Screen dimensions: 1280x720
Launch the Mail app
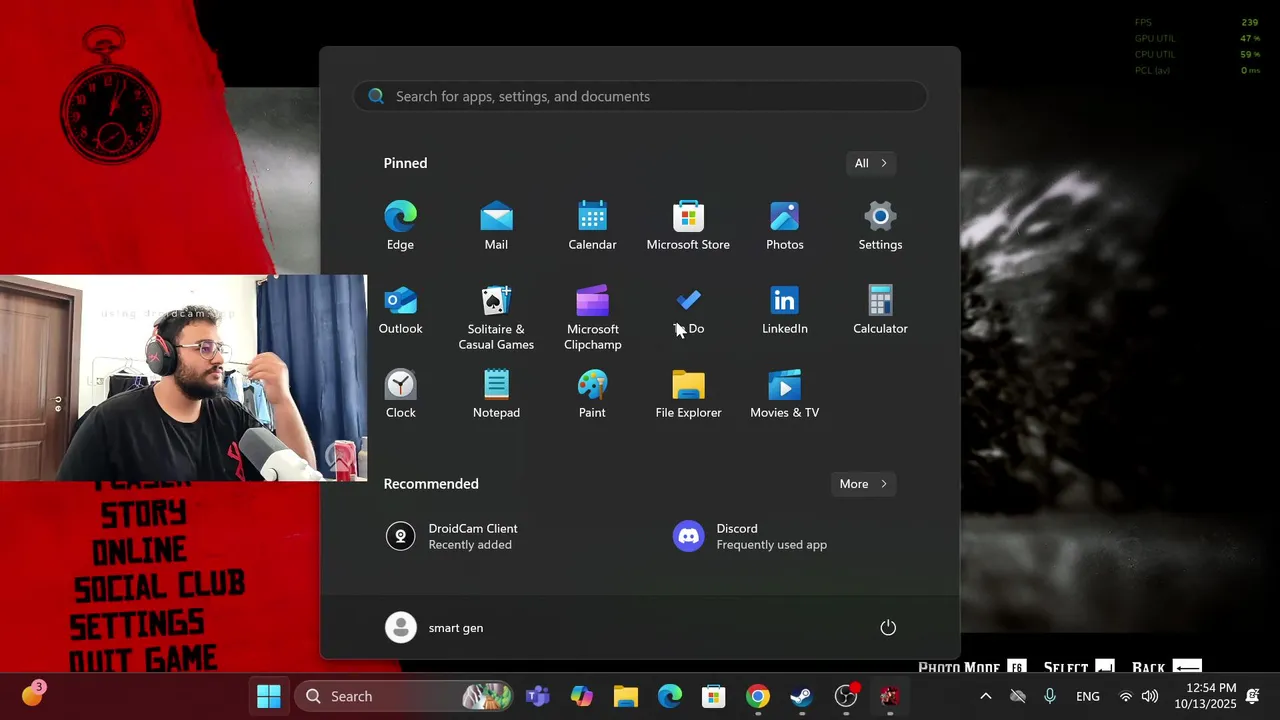point(496,226)
